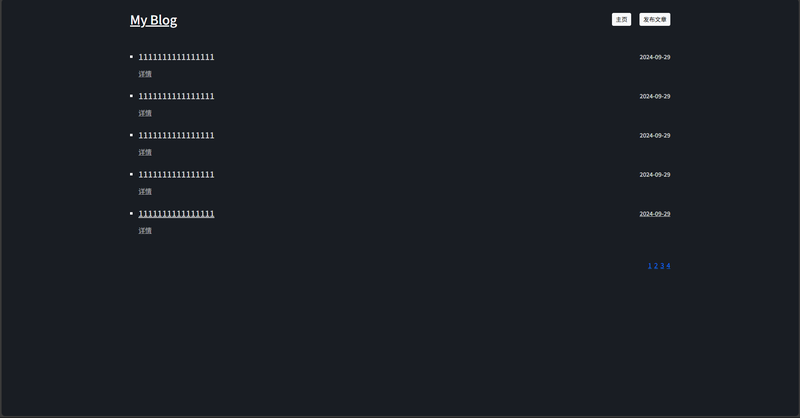Open the fourth post title link

[177, 175]
